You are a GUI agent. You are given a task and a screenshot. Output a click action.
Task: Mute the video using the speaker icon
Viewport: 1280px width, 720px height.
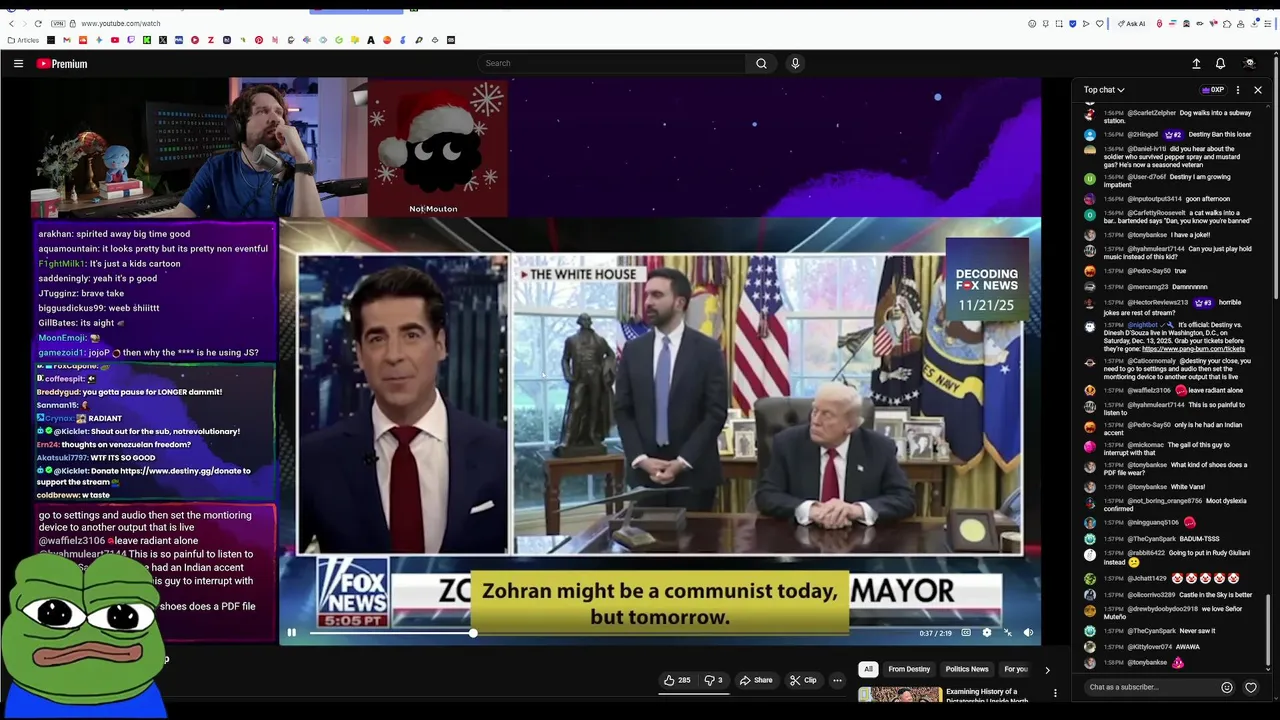click(1028, 632)
